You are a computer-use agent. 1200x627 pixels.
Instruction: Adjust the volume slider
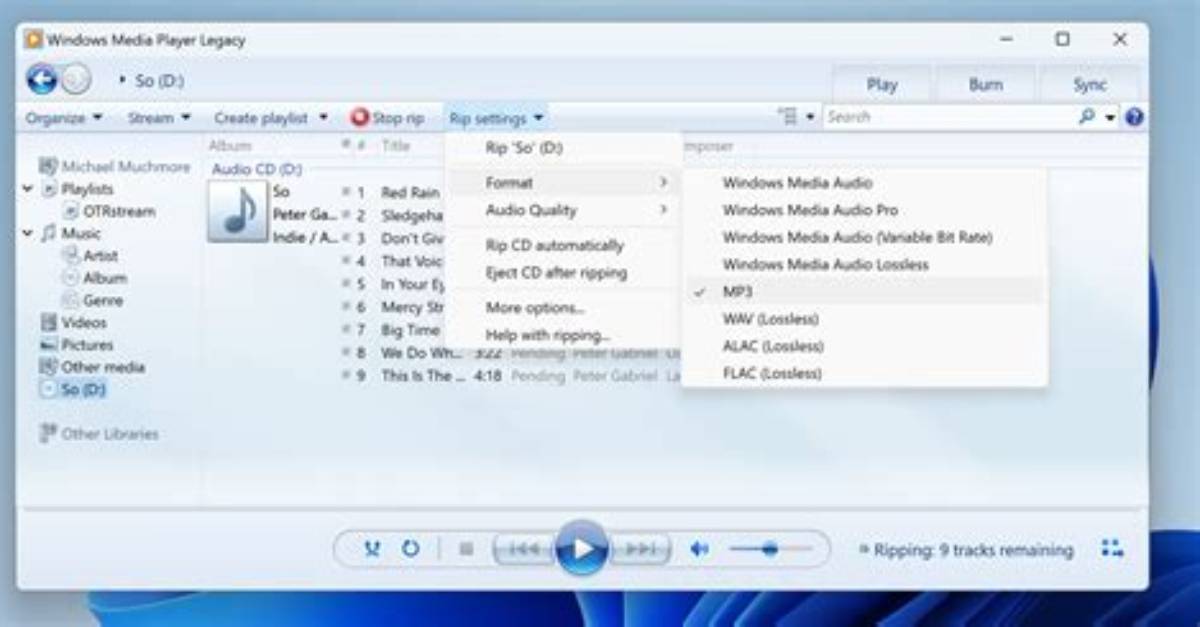[770, 549]
